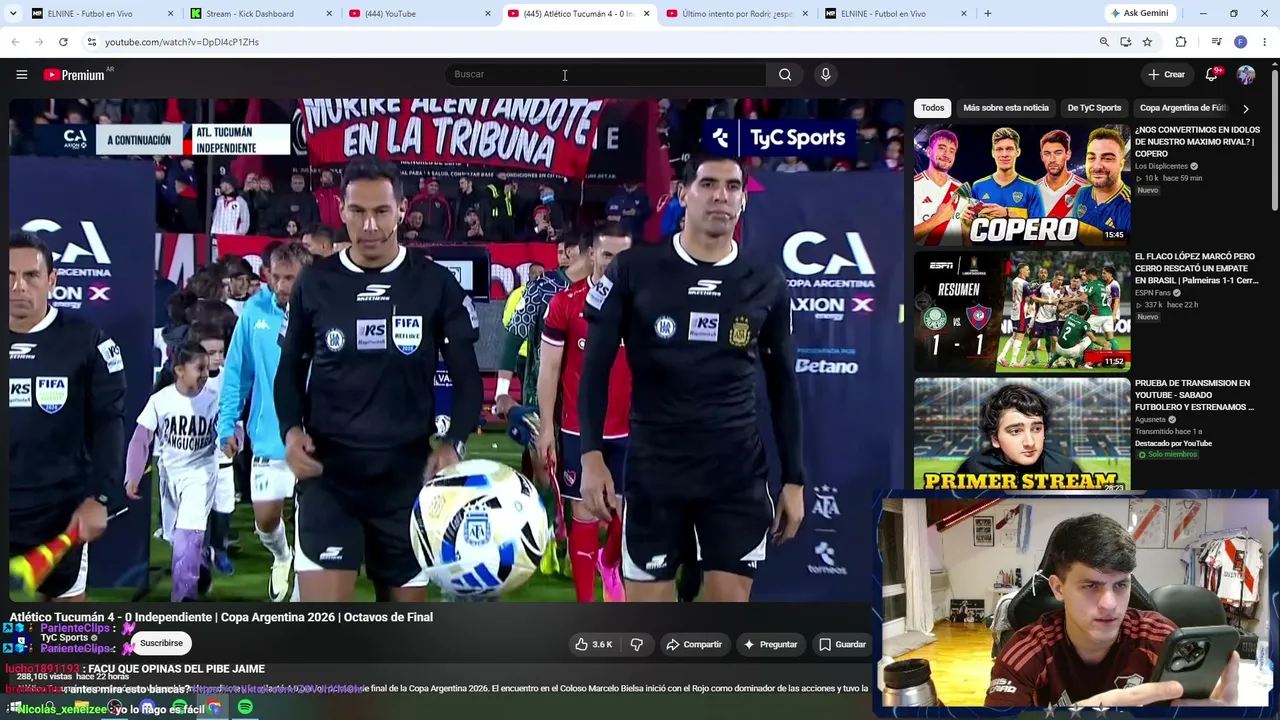1280x720 pixels.
Task: Open Chrome extensions puzzle icon
Action: click(x=1181, y=42)
